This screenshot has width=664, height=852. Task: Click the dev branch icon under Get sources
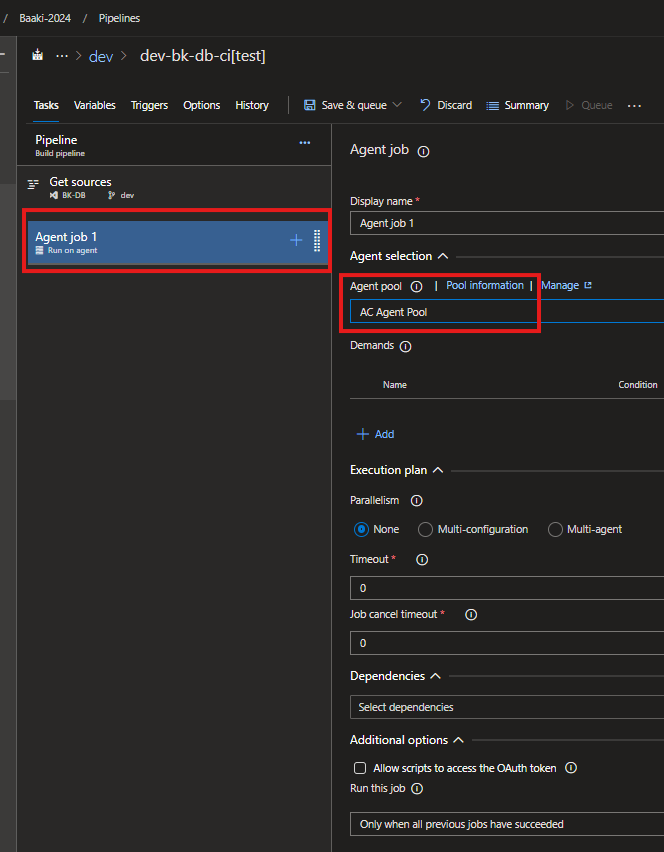[x=111, y=195]
